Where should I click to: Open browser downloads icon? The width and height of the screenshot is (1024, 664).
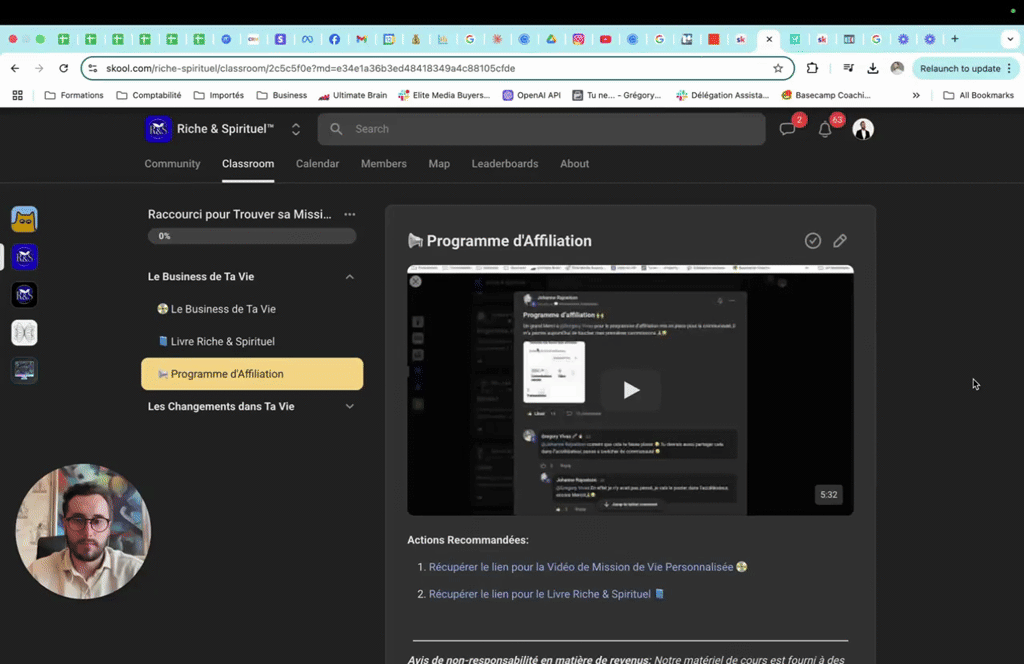point(872,68)
